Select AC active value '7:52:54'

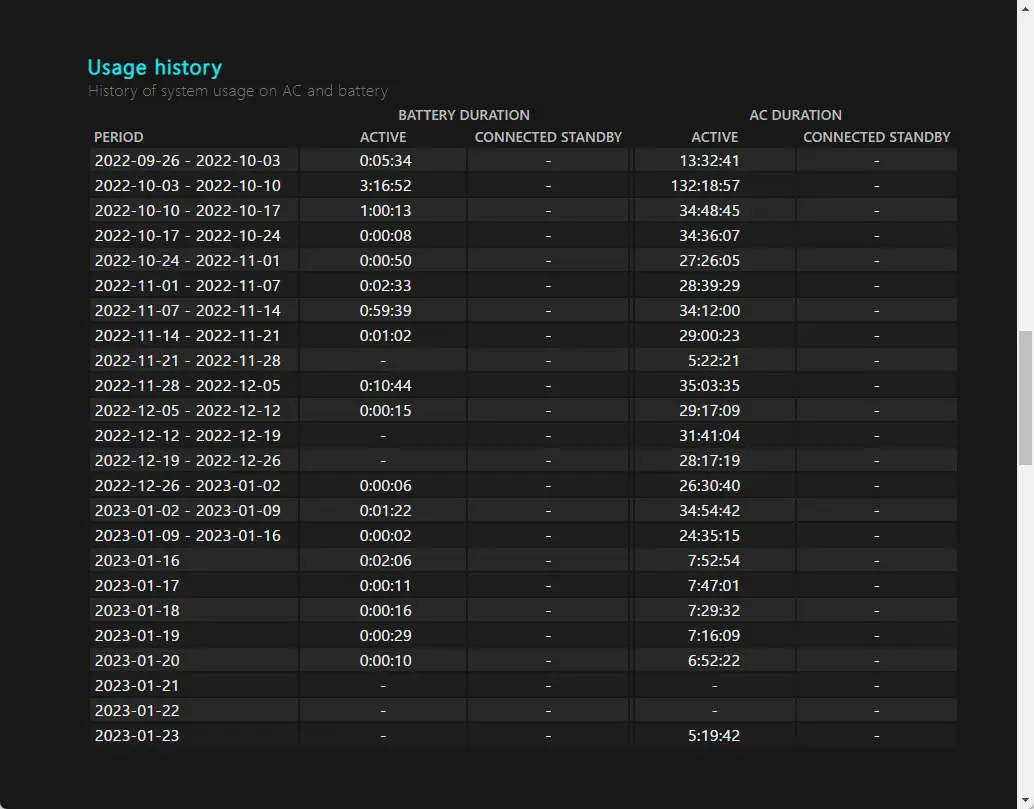714,561
